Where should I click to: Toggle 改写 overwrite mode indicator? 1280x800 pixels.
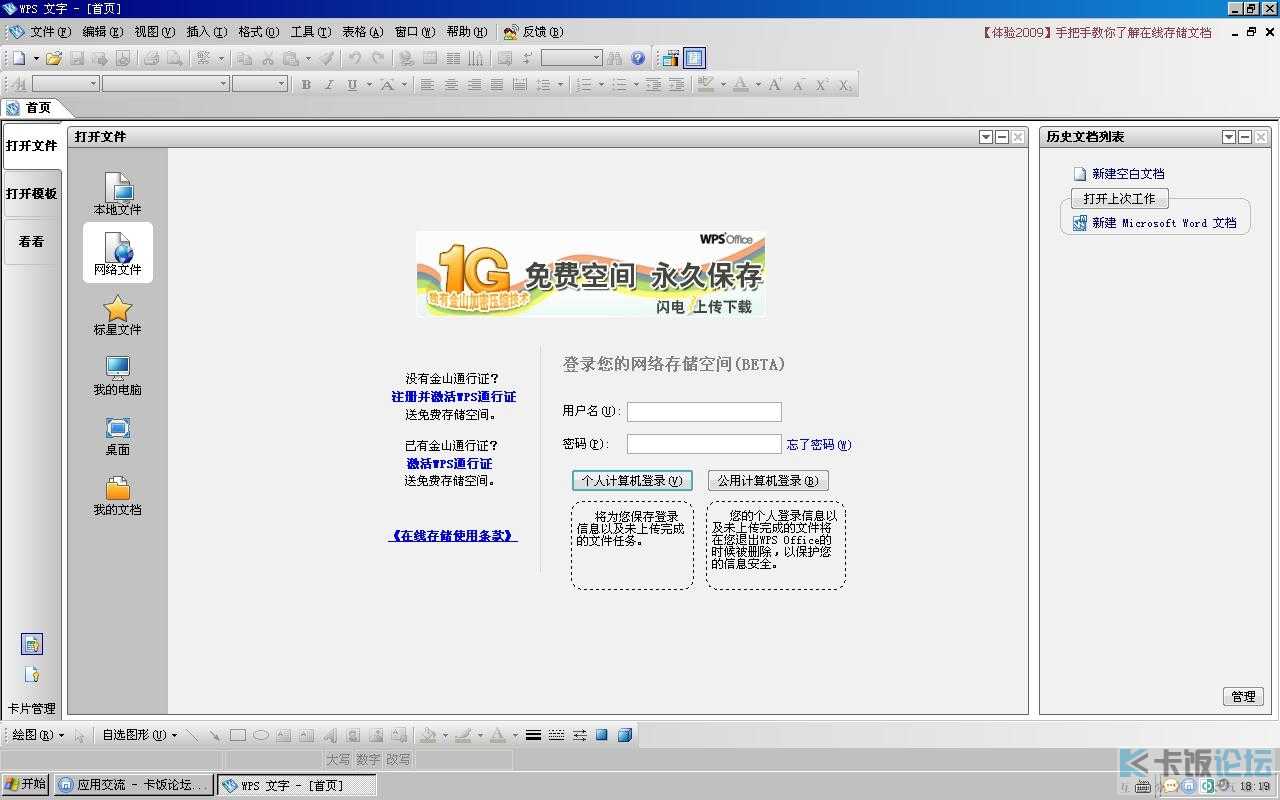pyautogui.click(x=398, y=760)
